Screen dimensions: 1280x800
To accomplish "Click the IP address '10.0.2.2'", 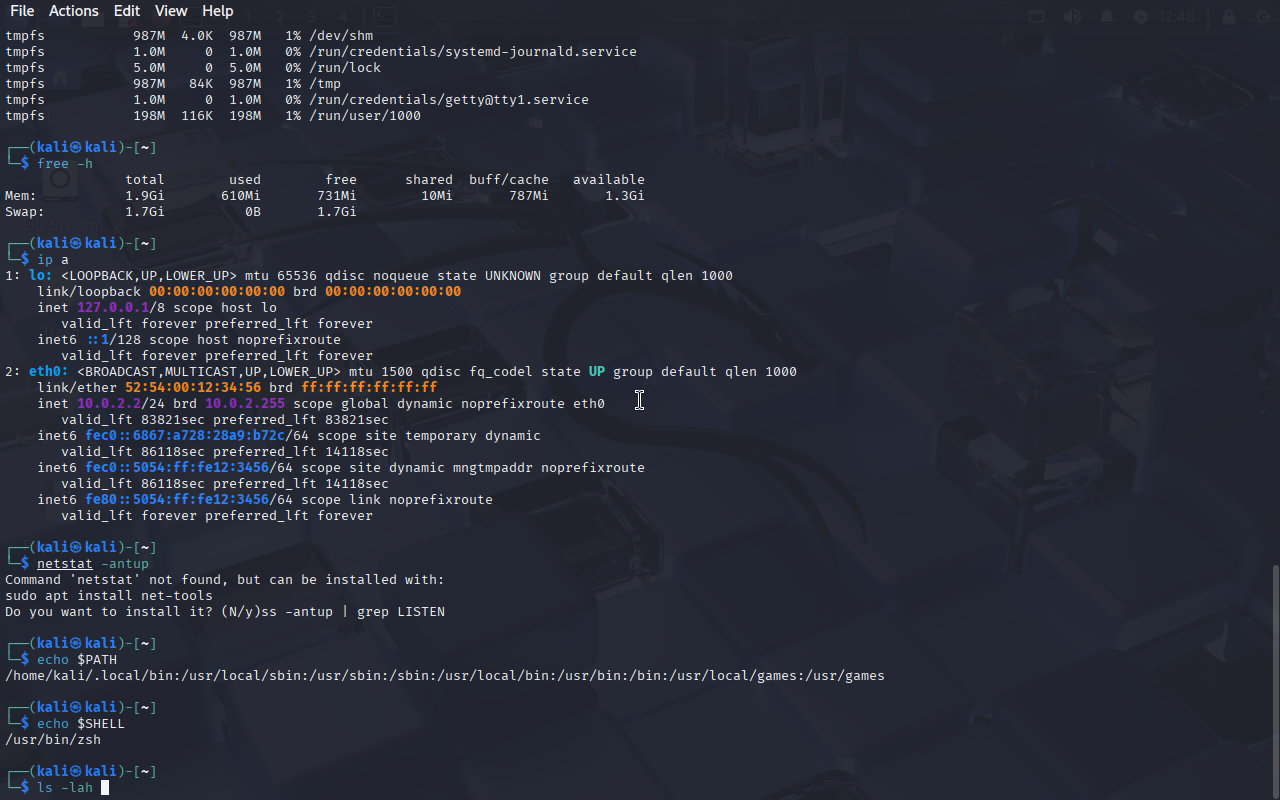I will click(109, 404).
